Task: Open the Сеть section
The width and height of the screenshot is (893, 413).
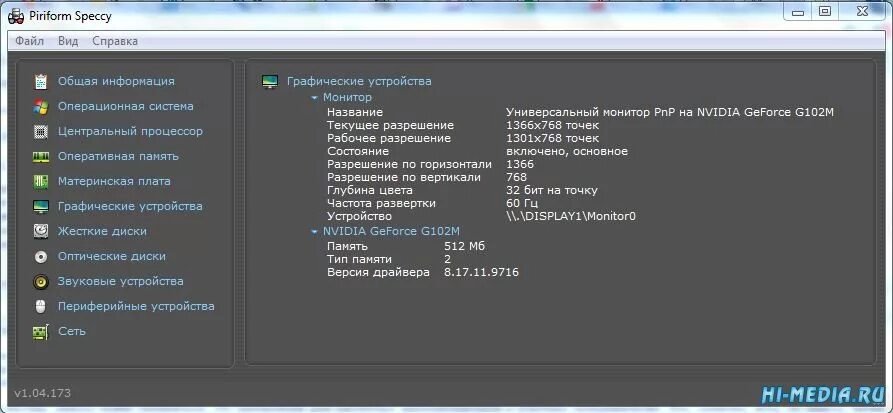Action: click(72, 332)
